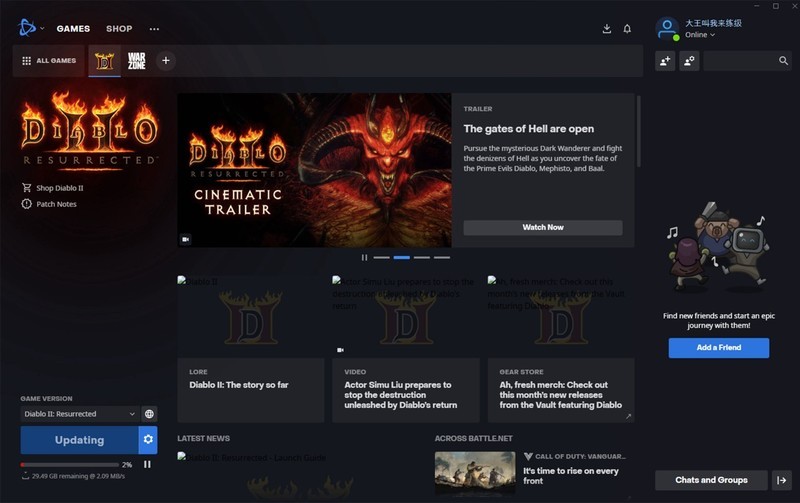Image resolution: width=800 pixels, height=503 pixels.
Task: Open Patch Notes link
Action: (x=49, y=204)
